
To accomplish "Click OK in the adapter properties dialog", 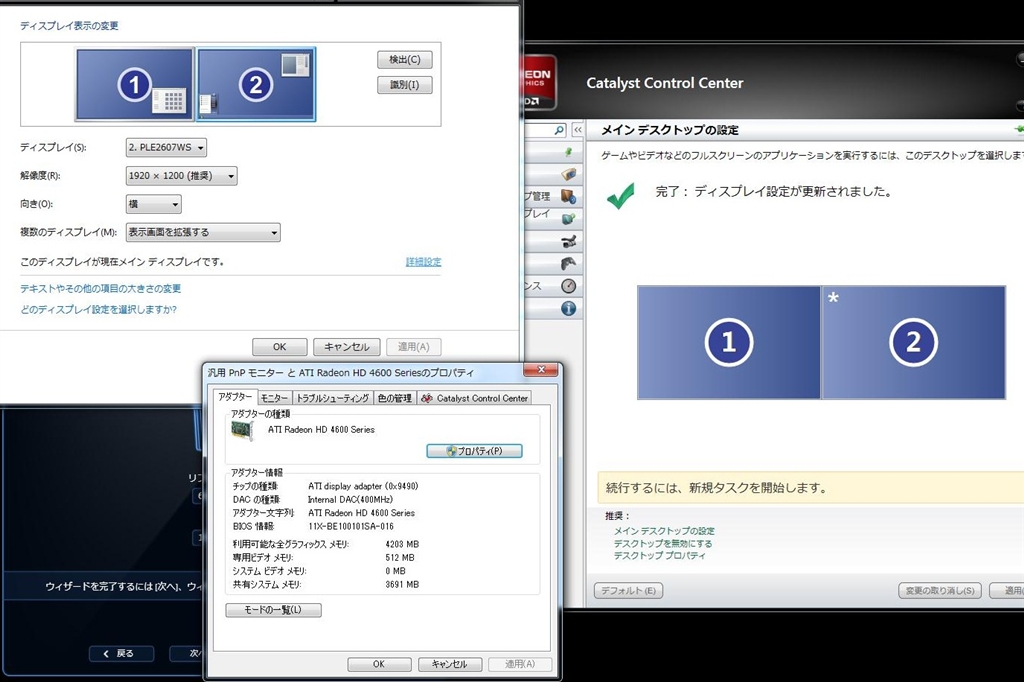I will point(379,664).
